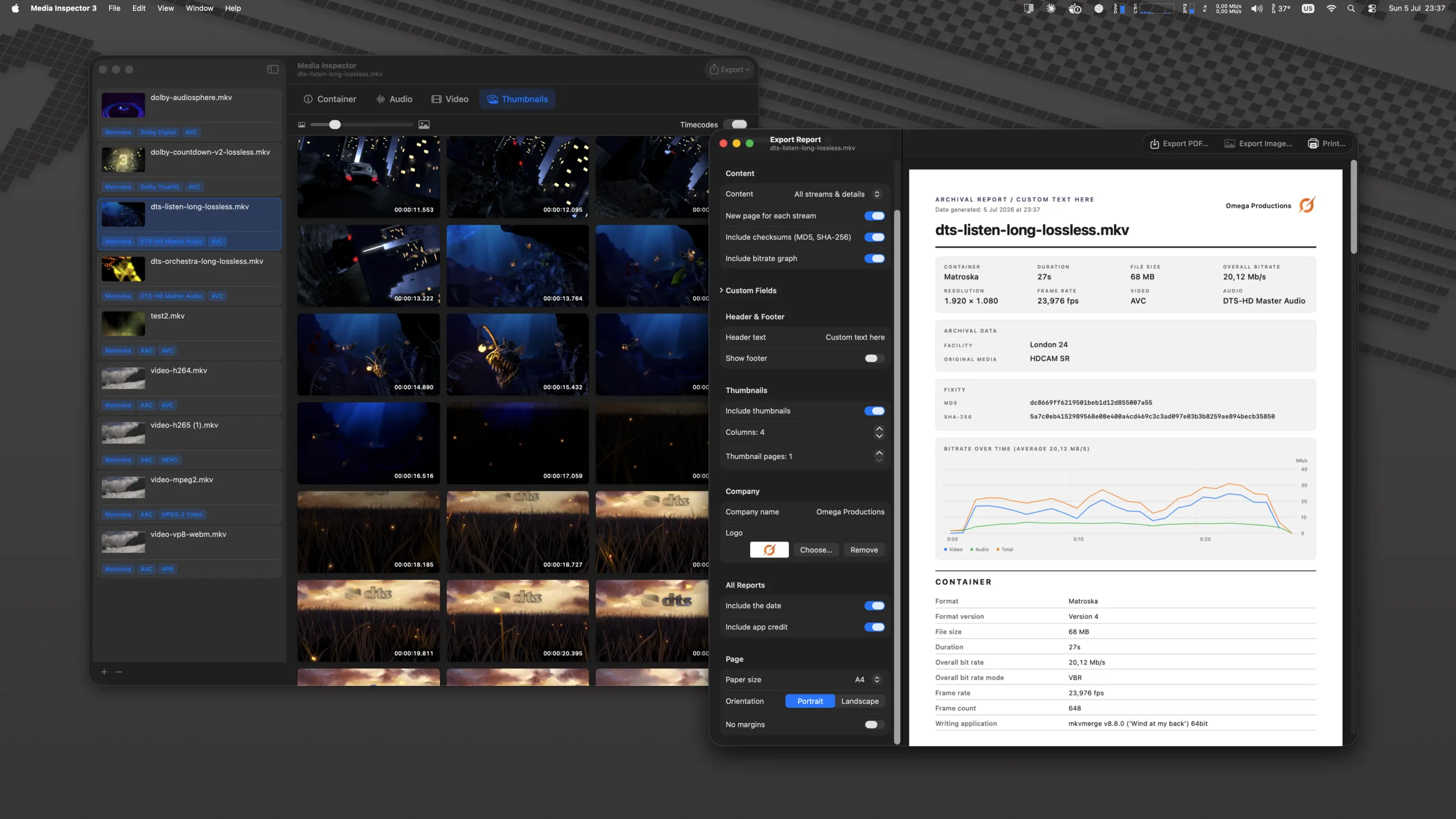Select Landscape orientation
1456x819 pixels.
point(860,701)
